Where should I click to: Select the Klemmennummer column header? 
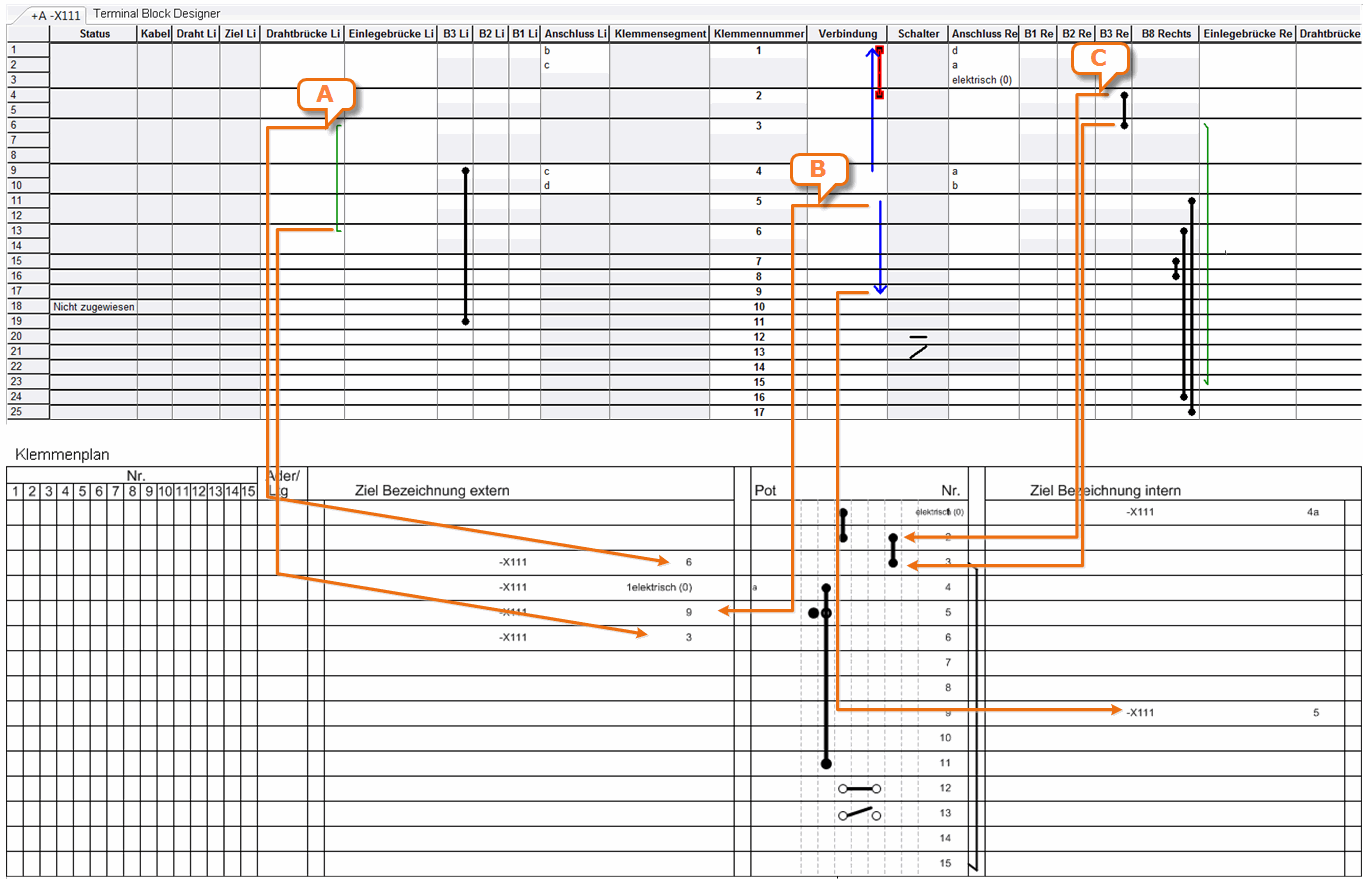pyautogui.click(x=760, y=34)
